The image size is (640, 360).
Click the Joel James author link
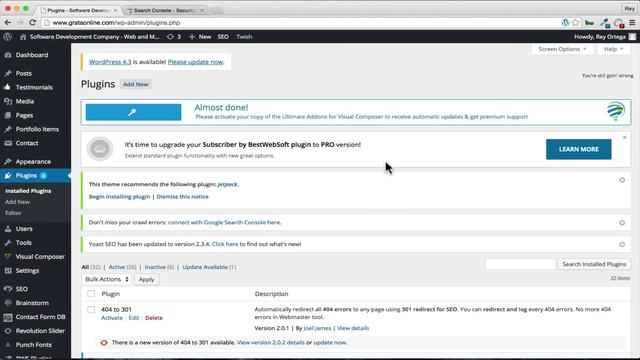pyautogui.click(x=317, y=328)
